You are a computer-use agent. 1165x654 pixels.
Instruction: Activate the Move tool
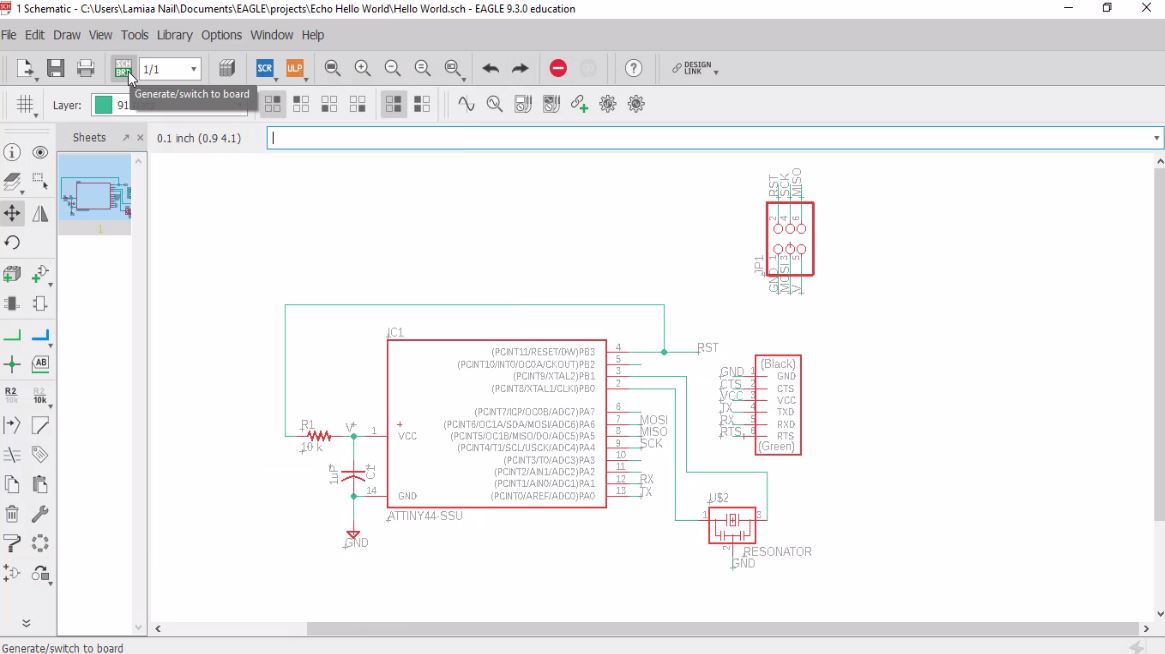pos(12,213)
